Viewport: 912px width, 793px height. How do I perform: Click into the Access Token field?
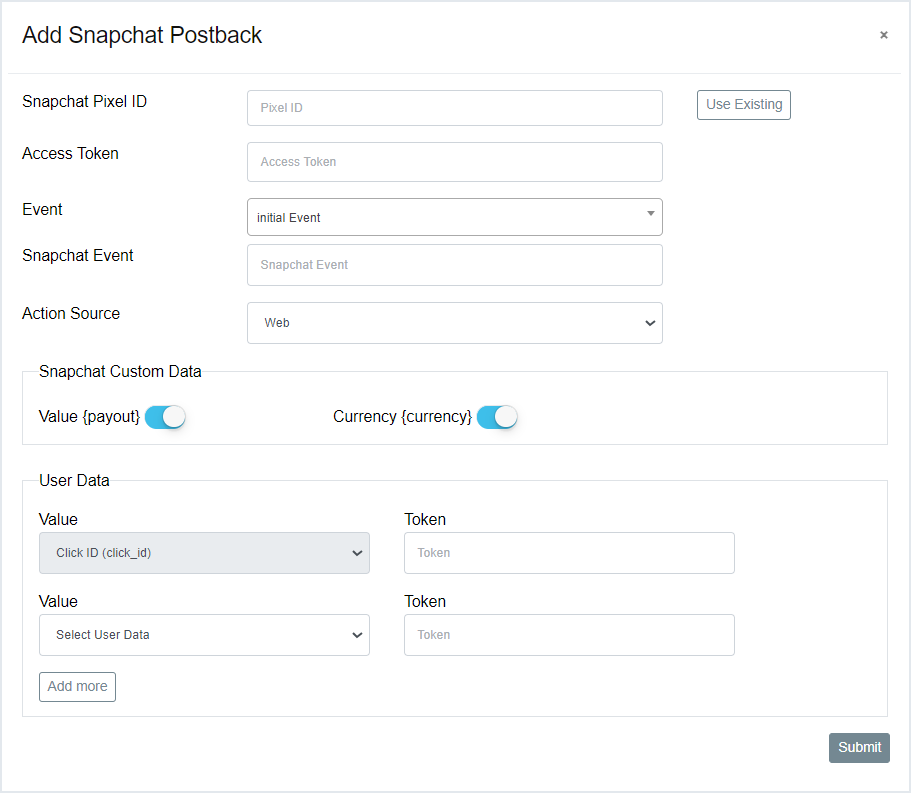tap(454, 162)
